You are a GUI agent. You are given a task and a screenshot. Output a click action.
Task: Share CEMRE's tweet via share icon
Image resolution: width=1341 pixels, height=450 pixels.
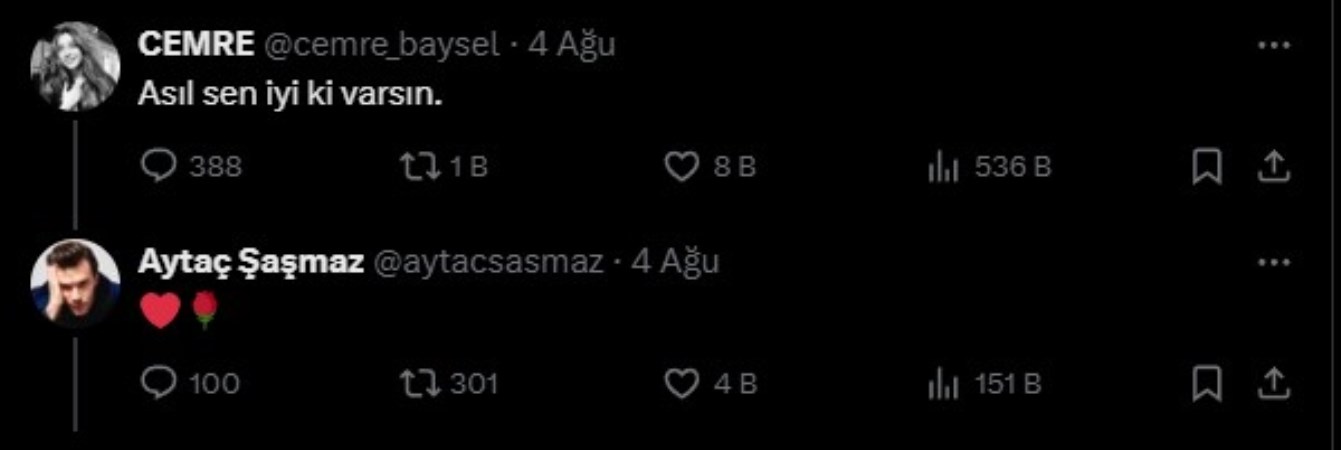pyautogui.click(x=1272, y=167)
